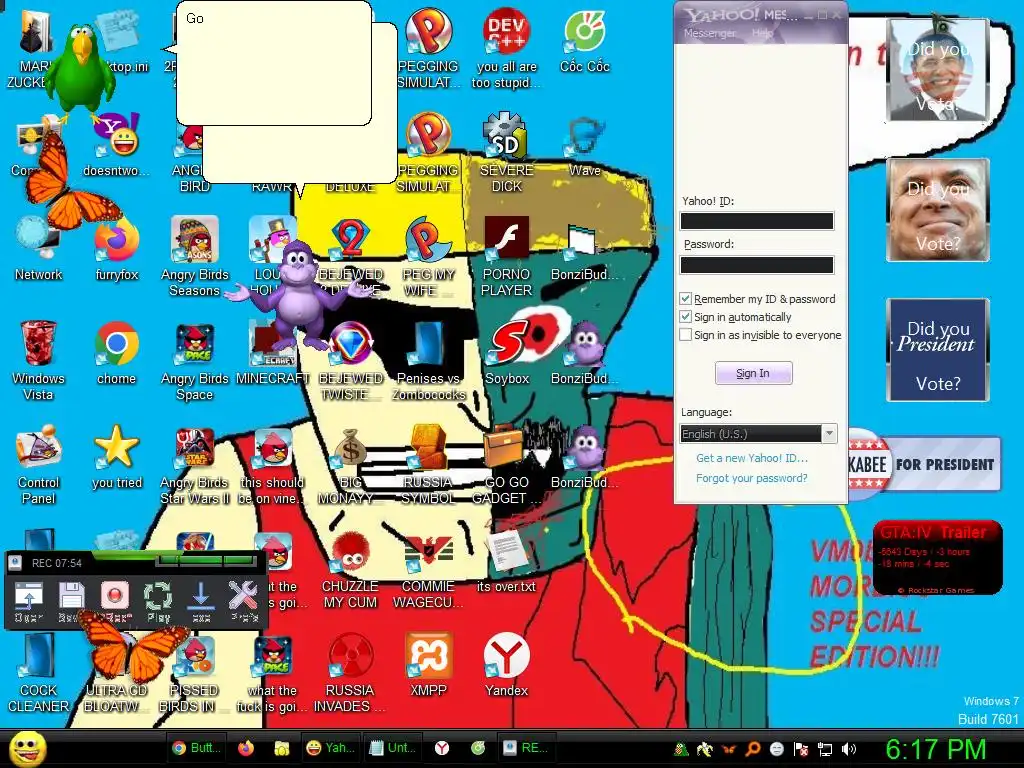Select the MINECRAFT desktop icon
Viewport: 1024px width, 768px height.
pyautogui.click(x=272, y=353)
